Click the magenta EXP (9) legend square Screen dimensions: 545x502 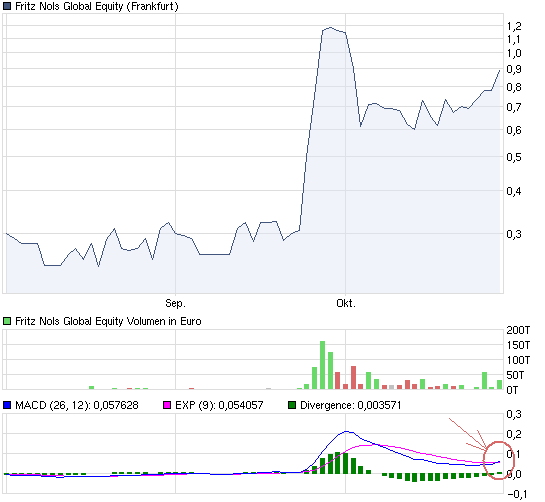click(x=167, y=405)
